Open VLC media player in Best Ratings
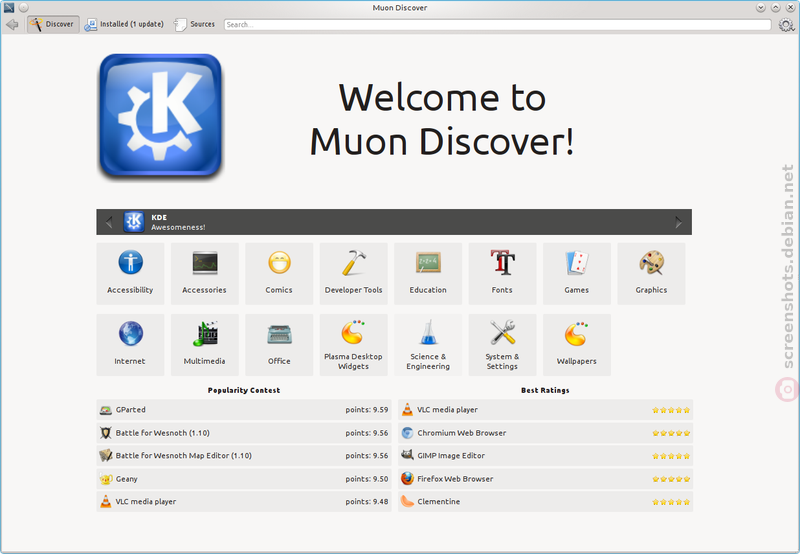This screenshot has width=800, height=554. [545, 410]
